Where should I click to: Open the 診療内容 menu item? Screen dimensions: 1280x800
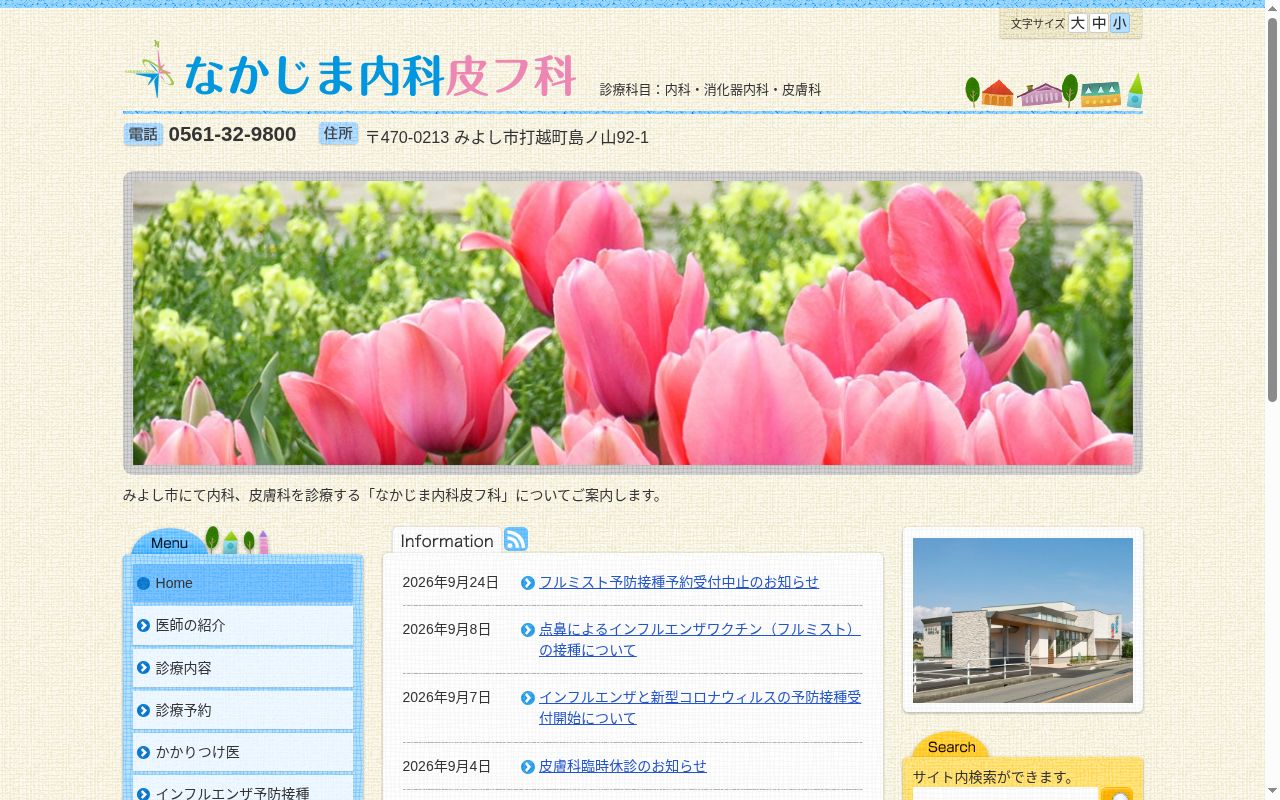[243, 668]
